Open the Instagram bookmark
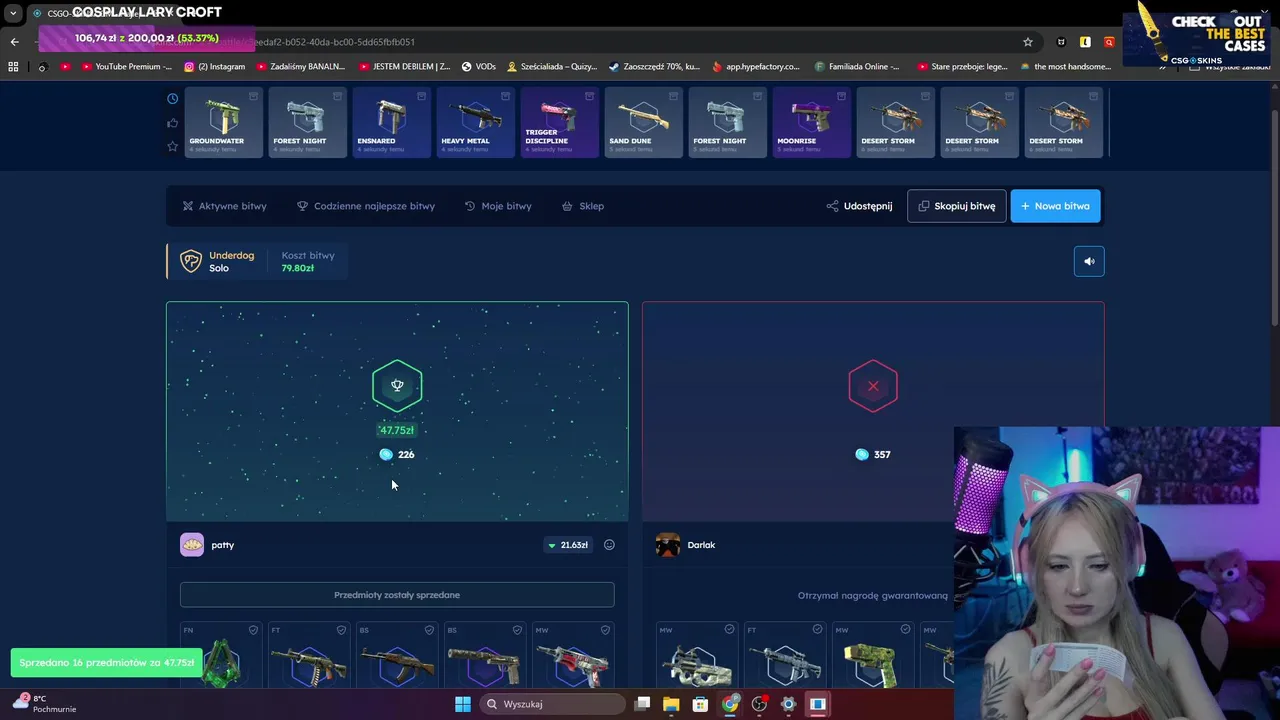This screenshot has width=1280, height=720. tap(214, 67)
